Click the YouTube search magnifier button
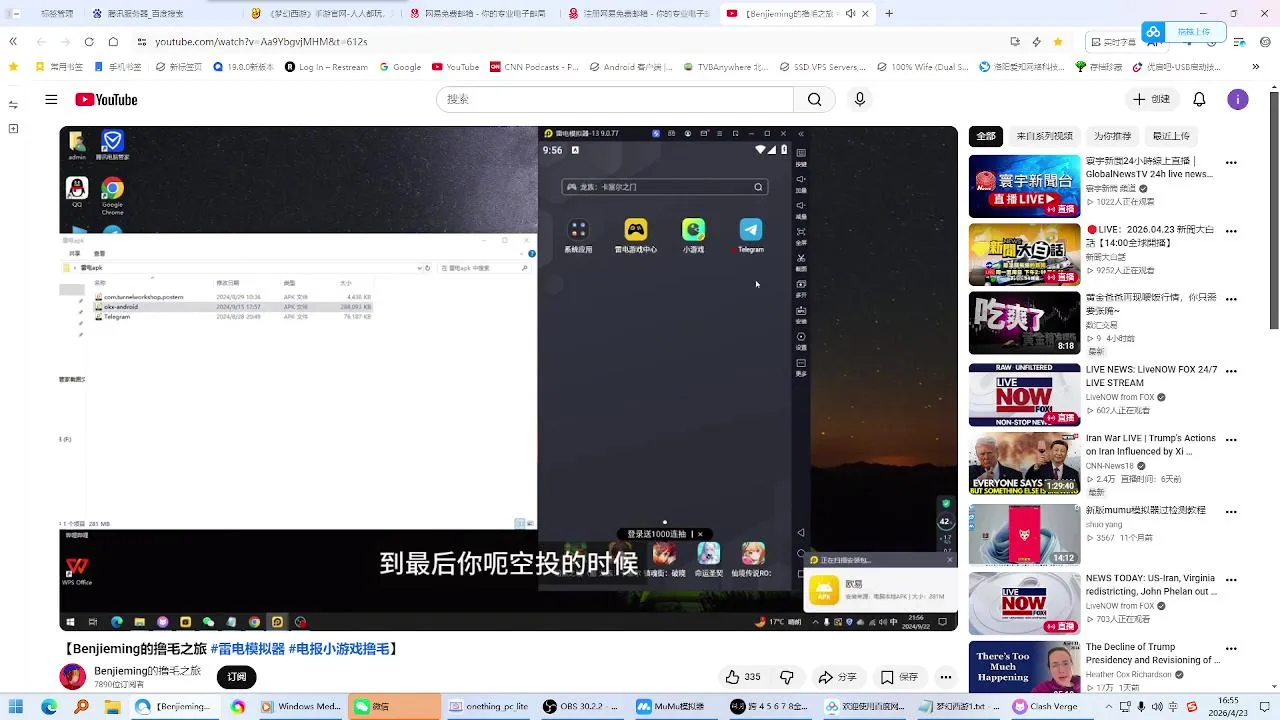The image size is (1280, 720). pyautogui.click(x=814, y=99)
